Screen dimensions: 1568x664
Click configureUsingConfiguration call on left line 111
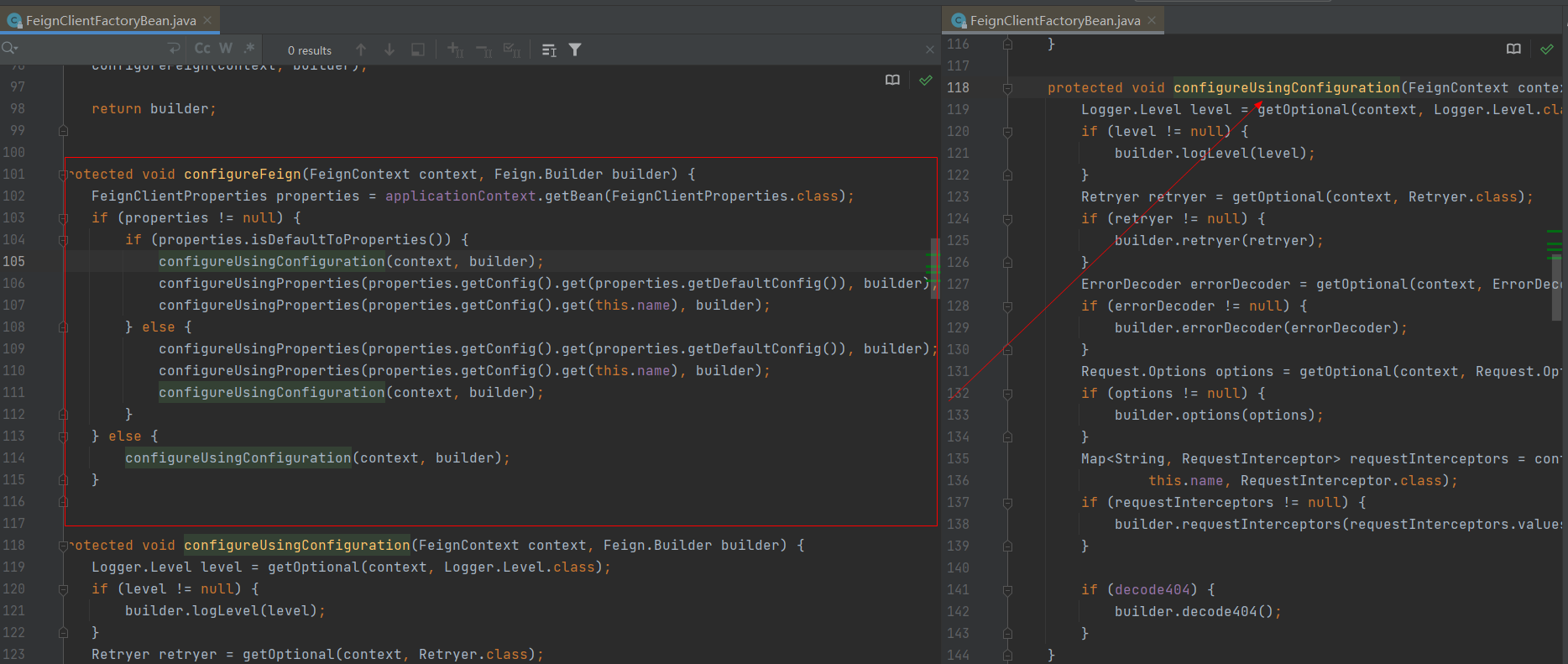(x=272, y=392)
